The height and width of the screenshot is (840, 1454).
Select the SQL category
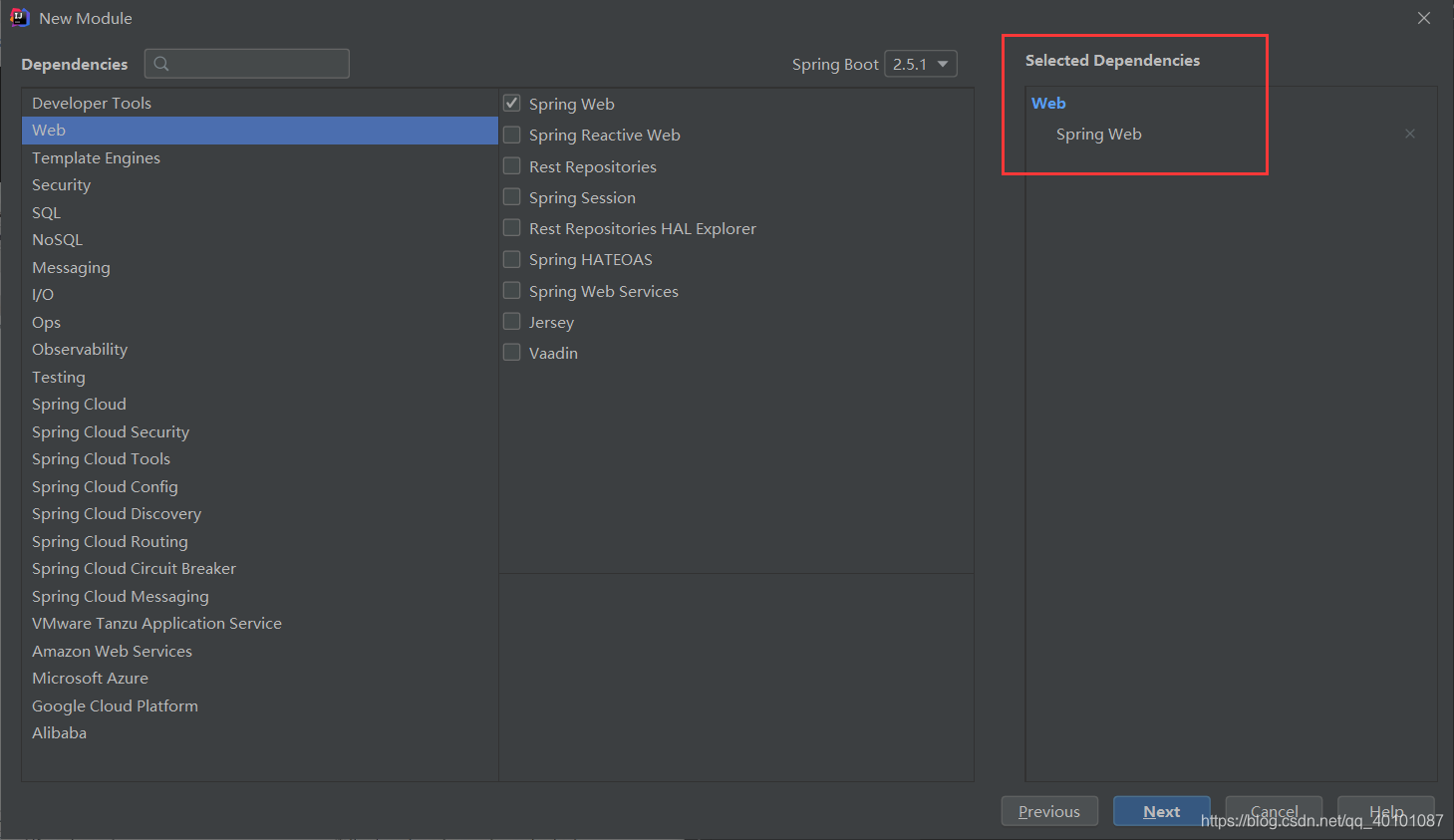[x=260, y=212]
